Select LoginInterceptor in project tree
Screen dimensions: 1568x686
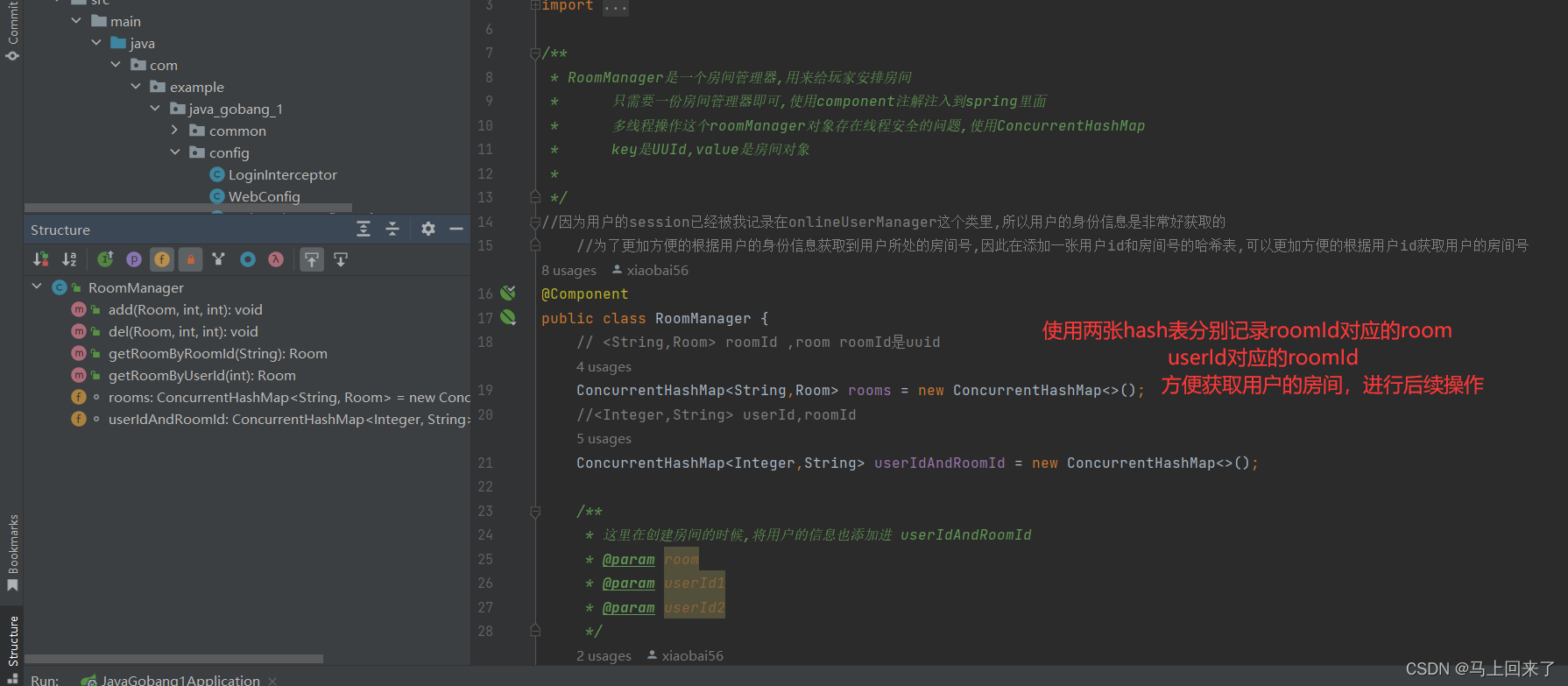(x=282, y=174)
